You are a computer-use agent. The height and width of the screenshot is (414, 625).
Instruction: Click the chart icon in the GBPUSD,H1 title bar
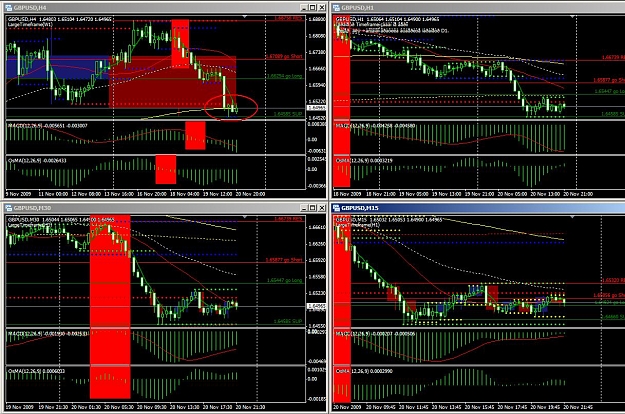click(x=336, y=7)
